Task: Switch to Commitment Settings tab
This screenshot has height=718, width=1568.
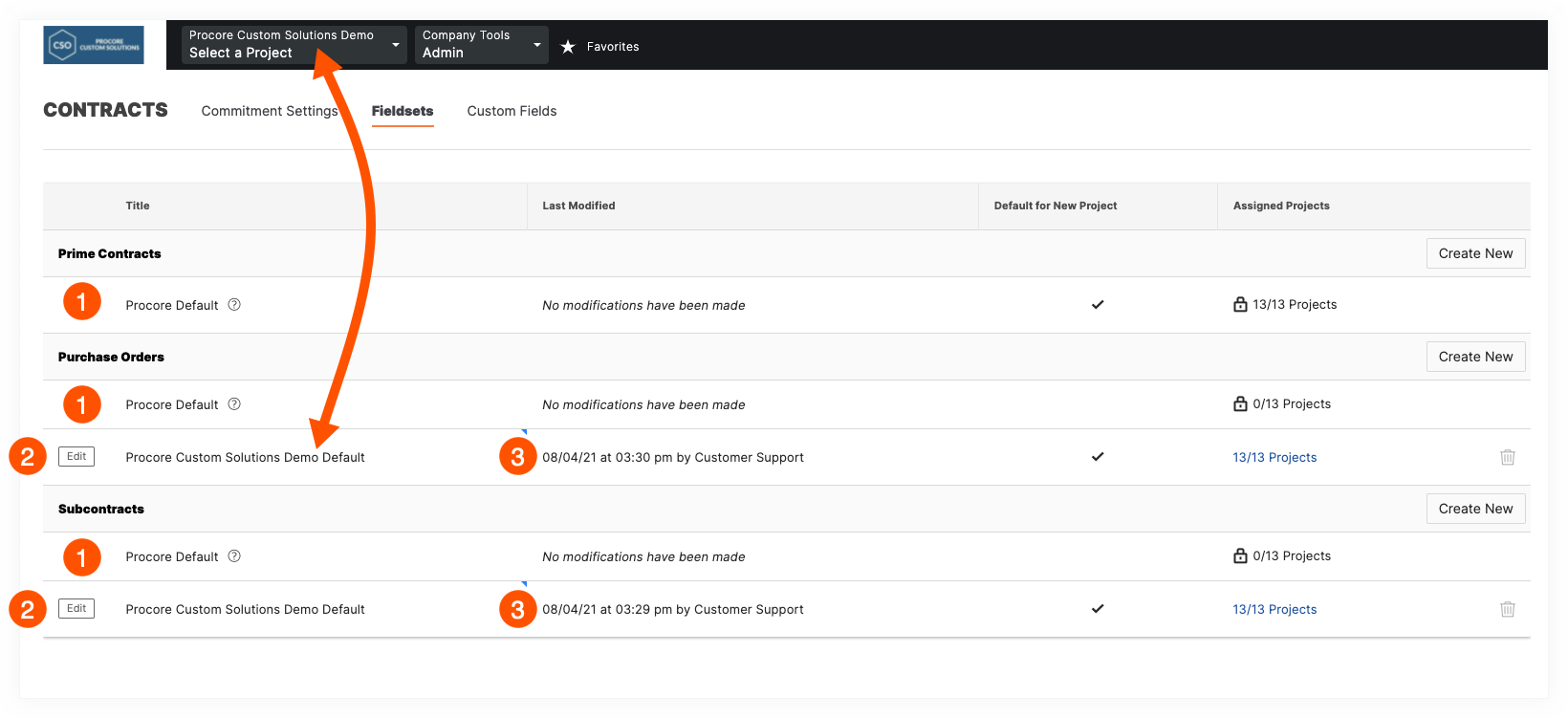Action: [x=270, y=111]
